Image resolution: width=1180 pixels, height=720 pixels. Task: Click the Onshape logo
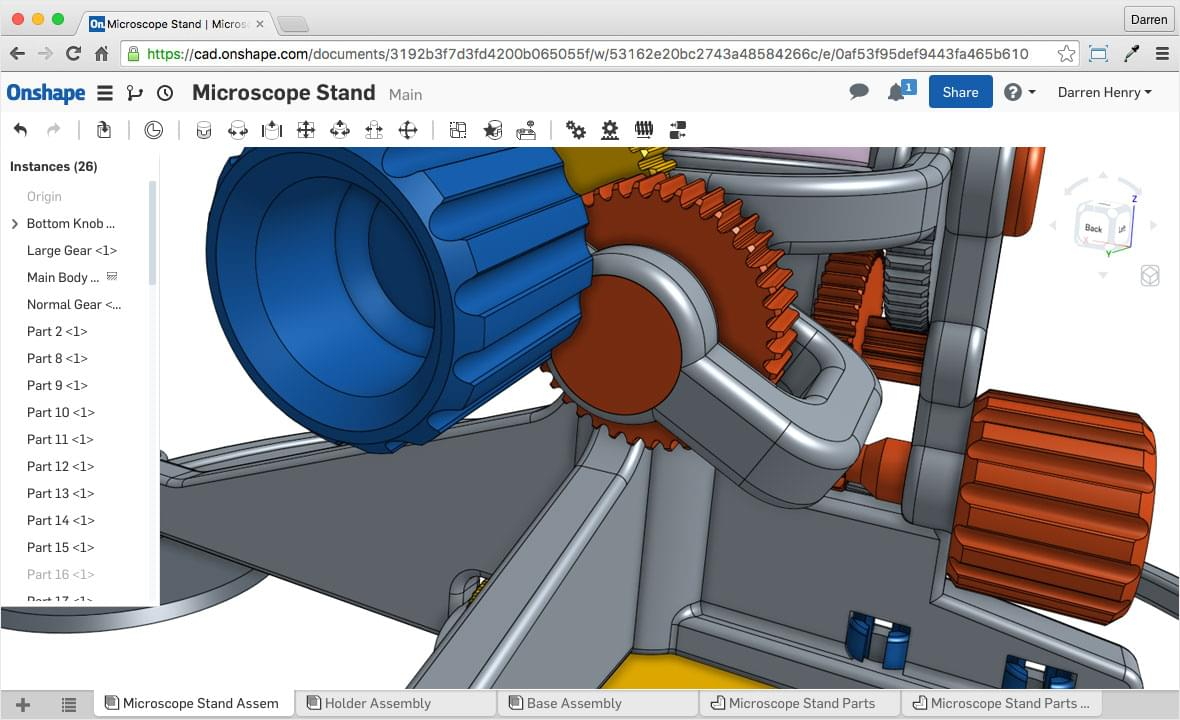(46, 92)
